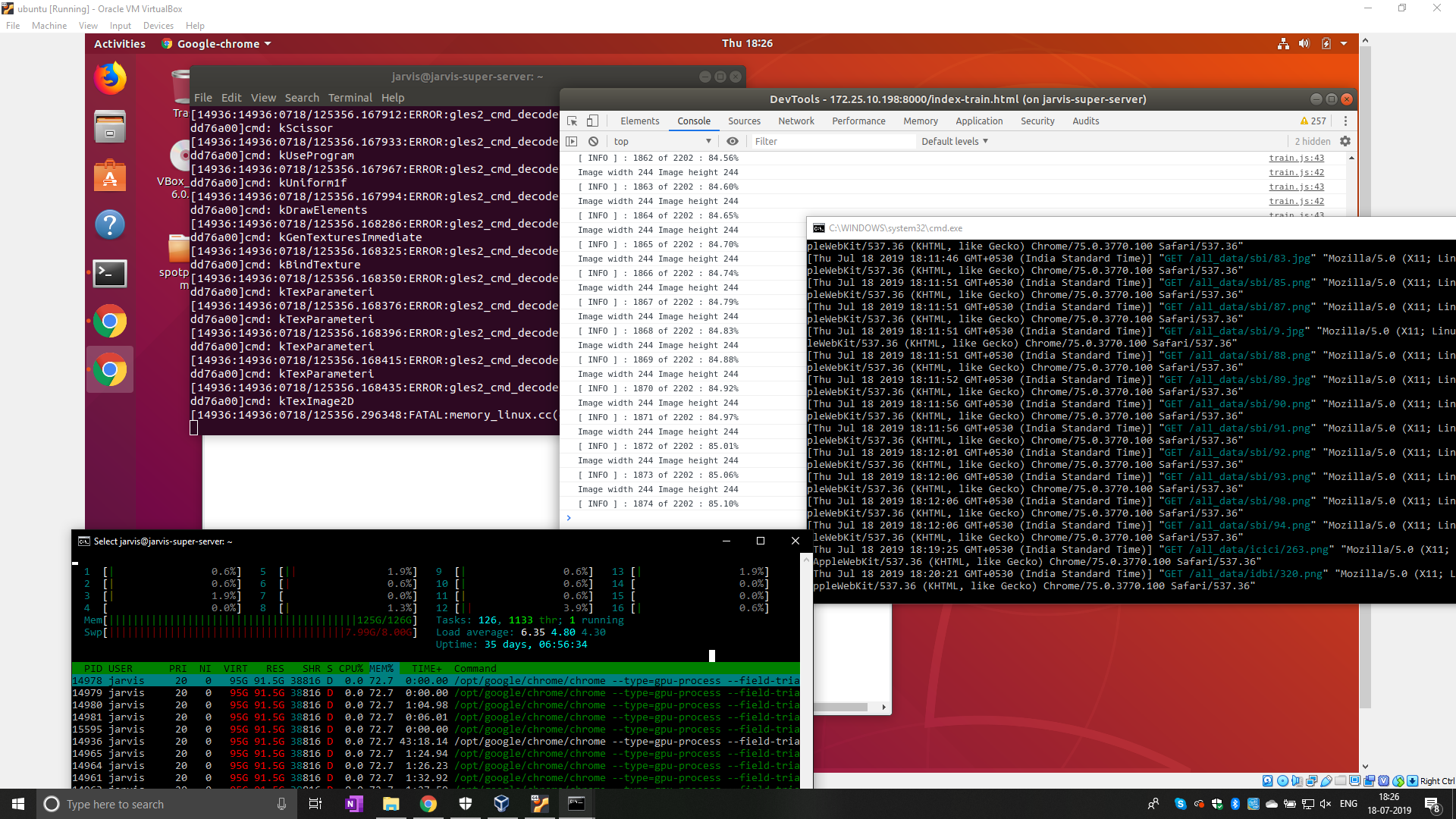This screenshot has height=819, width=1456.
Task: Open Ubuntu Software from the dock
Action: tap(110, 176)
